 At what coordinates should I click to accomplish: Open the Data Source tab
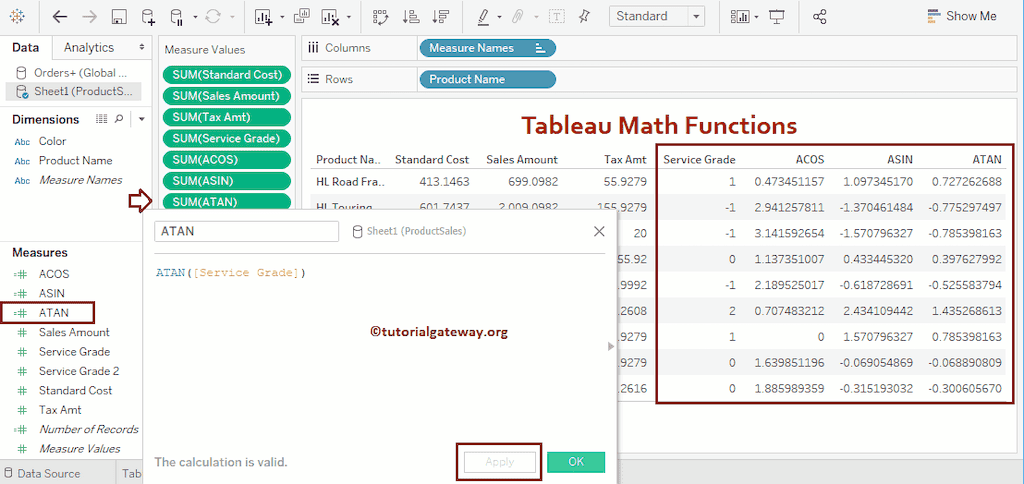tap(42, 474)
